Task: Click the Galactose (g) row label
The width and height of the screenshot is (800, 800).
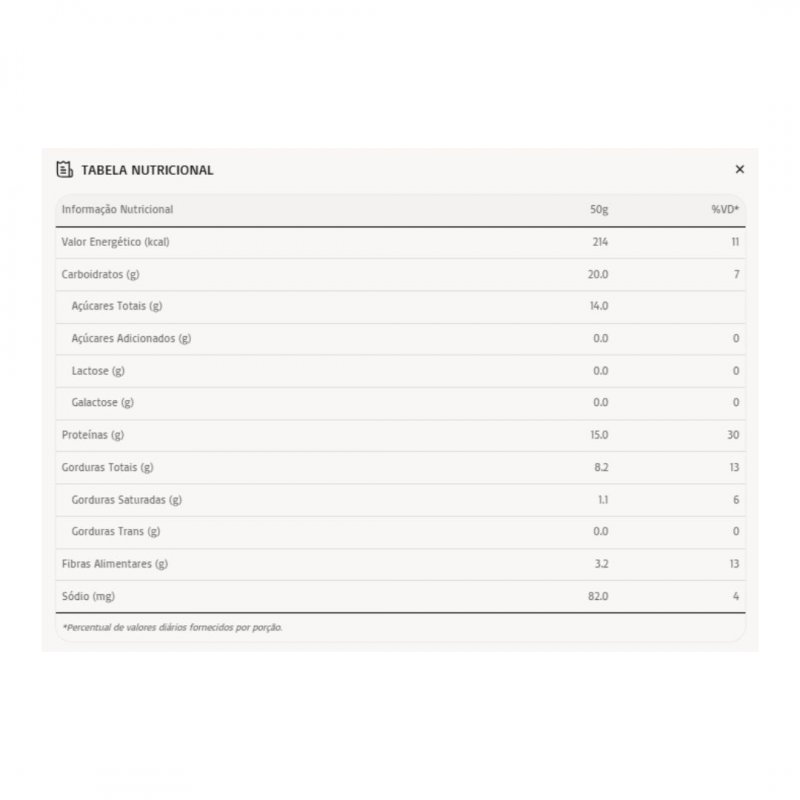Action: [x=103, y=403]
